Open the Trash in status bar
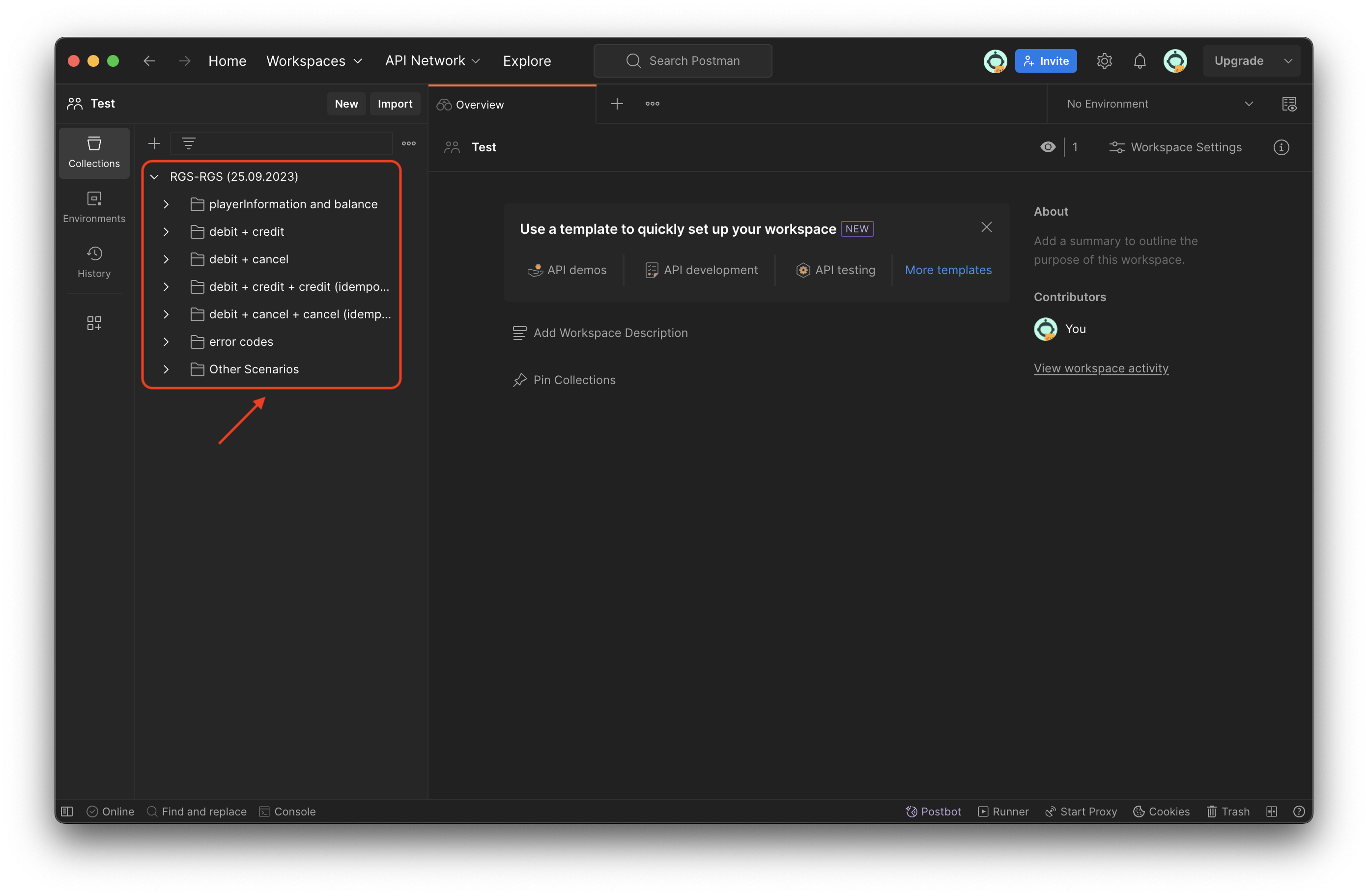 coord(1228,811)
